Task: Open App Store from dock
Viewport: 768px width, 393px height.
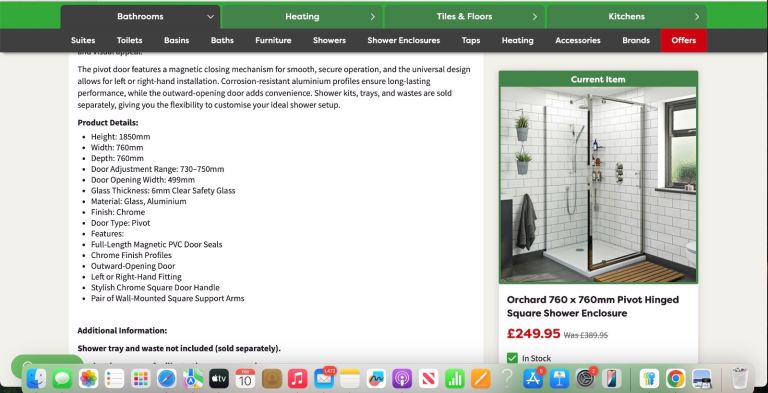Action: (533, 378)
